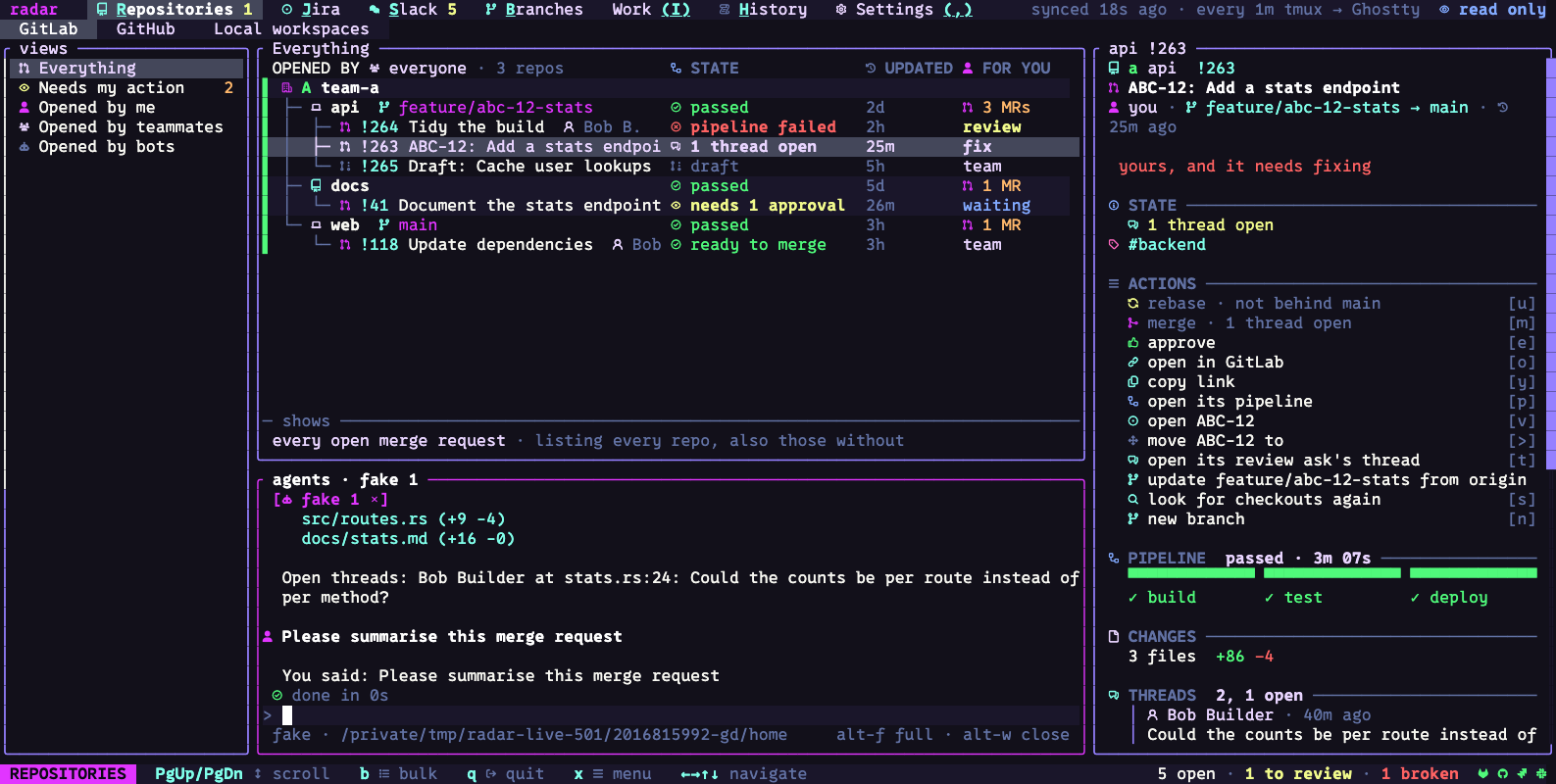Viewport: 1556px width, 784px height.
Task: Open the Slack tab
Action: 412,10
